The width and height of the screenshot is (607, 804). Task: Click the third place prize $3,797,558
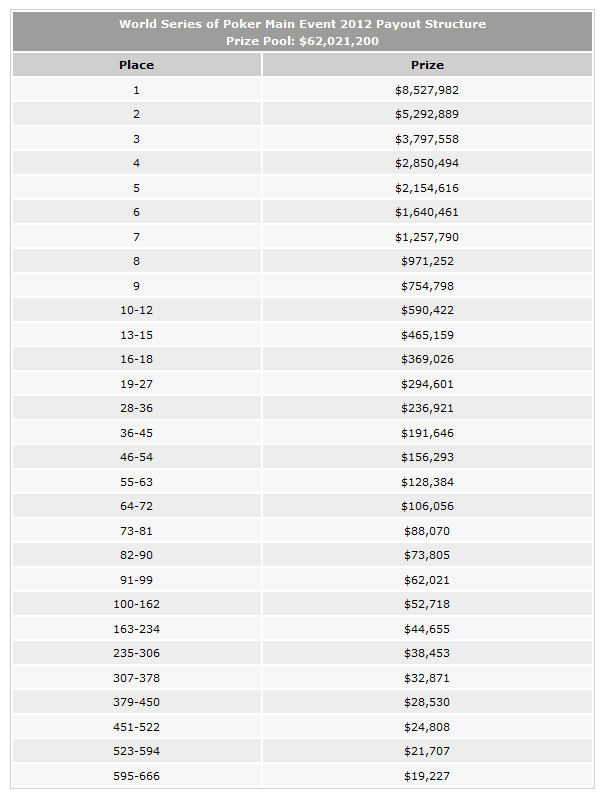427,139
